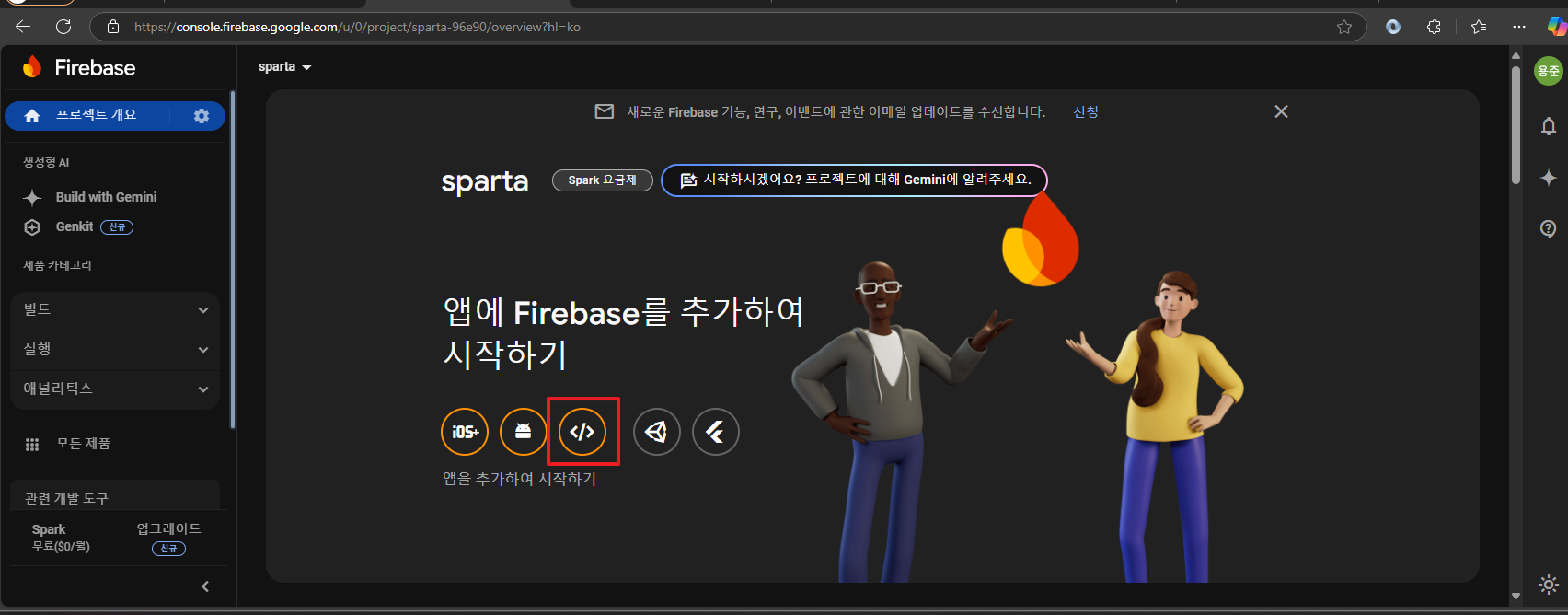The height and width of the screenshot is (615, 1568).
Task: Click the 관련 개발 도구 section heading
Action: pos(66,498)
